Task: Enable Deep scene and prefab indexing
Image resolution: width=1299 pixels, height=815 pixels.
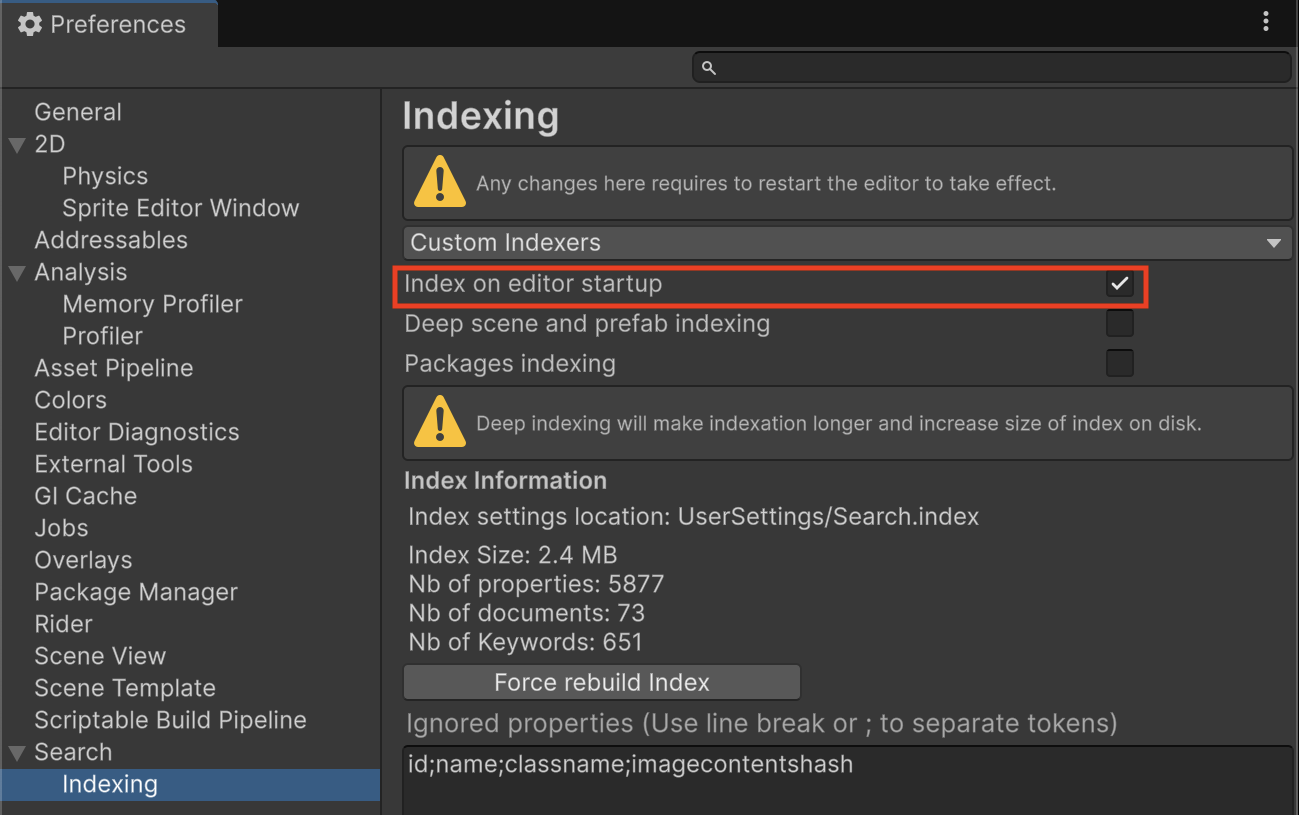Action: (1119, 323)
